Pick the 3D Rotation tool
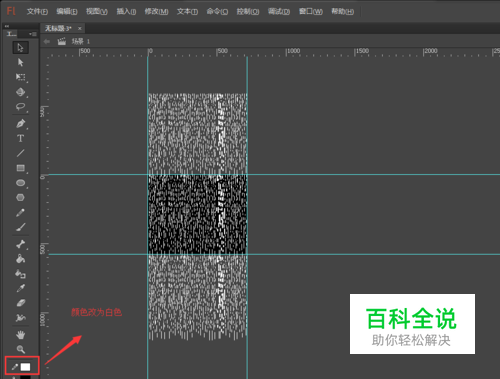Image resolution: width=500 pixels, height=379 pixels. coord(20,92)
